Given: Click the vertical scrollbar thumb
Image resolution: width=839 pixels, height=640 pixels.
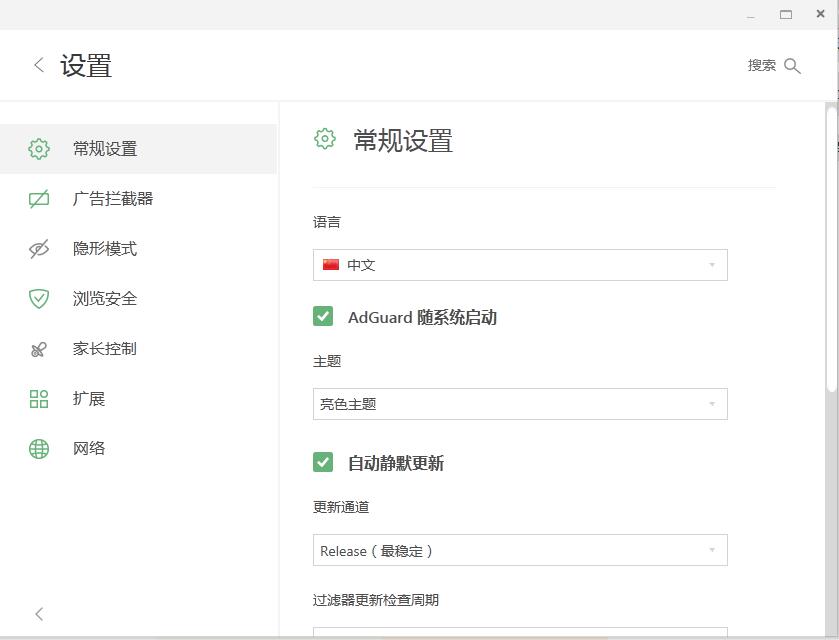Looking at the screenshot, I should 831,250.
